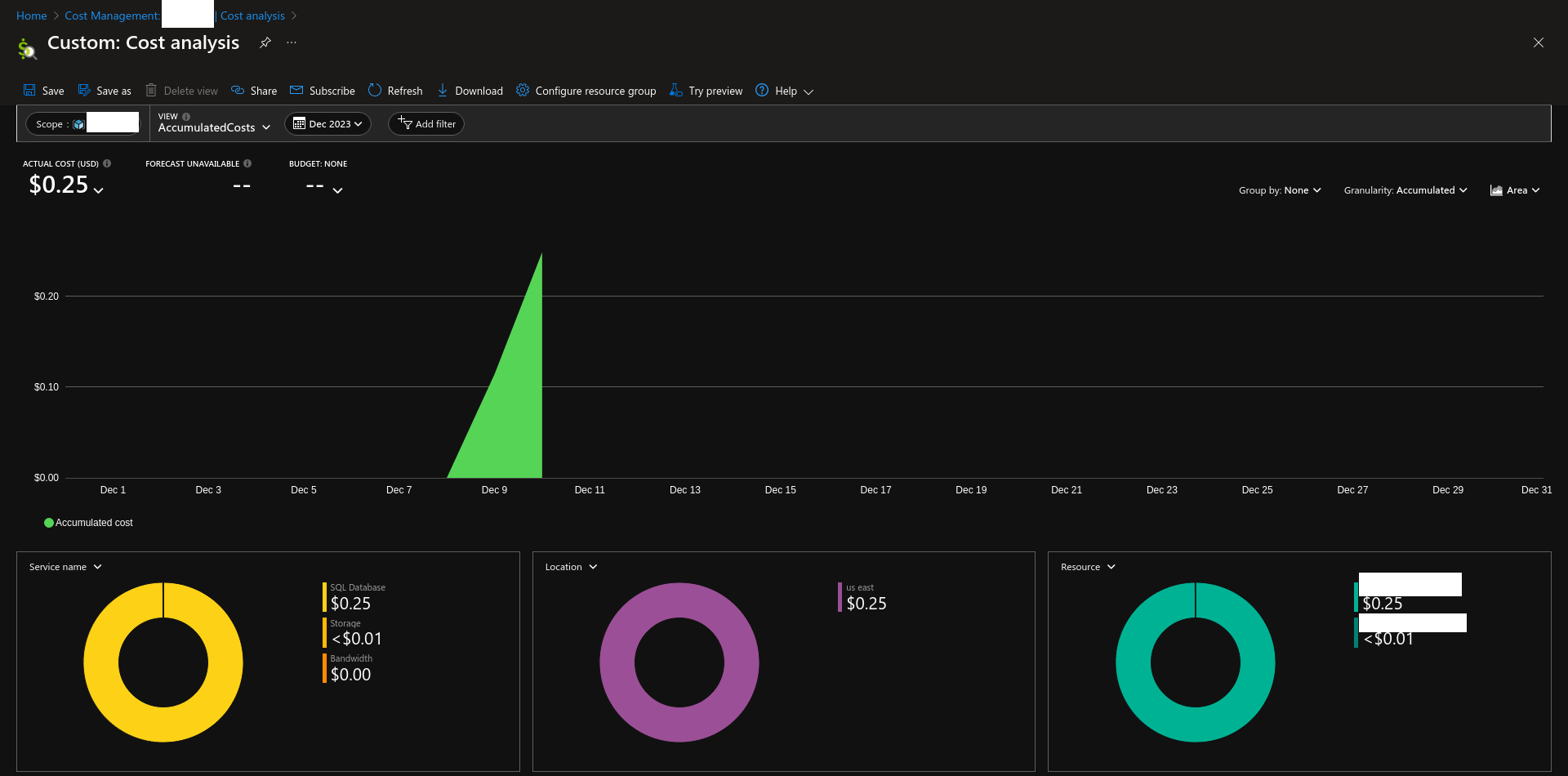Click the Delete view trash icon
Image resolution: width=1568 pixels, height=776 pixels.
(151, 91)
